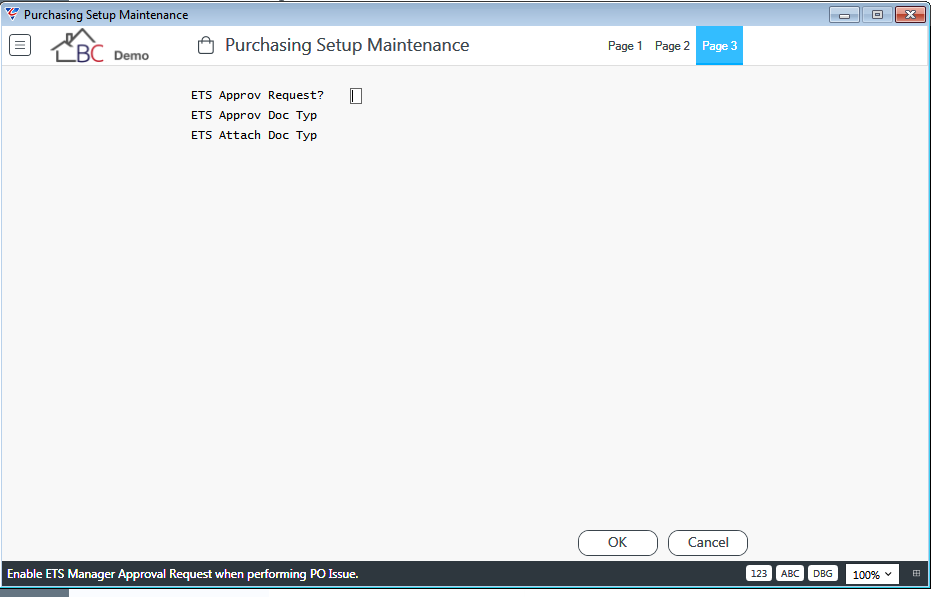The image size is (931, 597).
Task: Open the 100% zoom dropdown
Action: point(872,574)
